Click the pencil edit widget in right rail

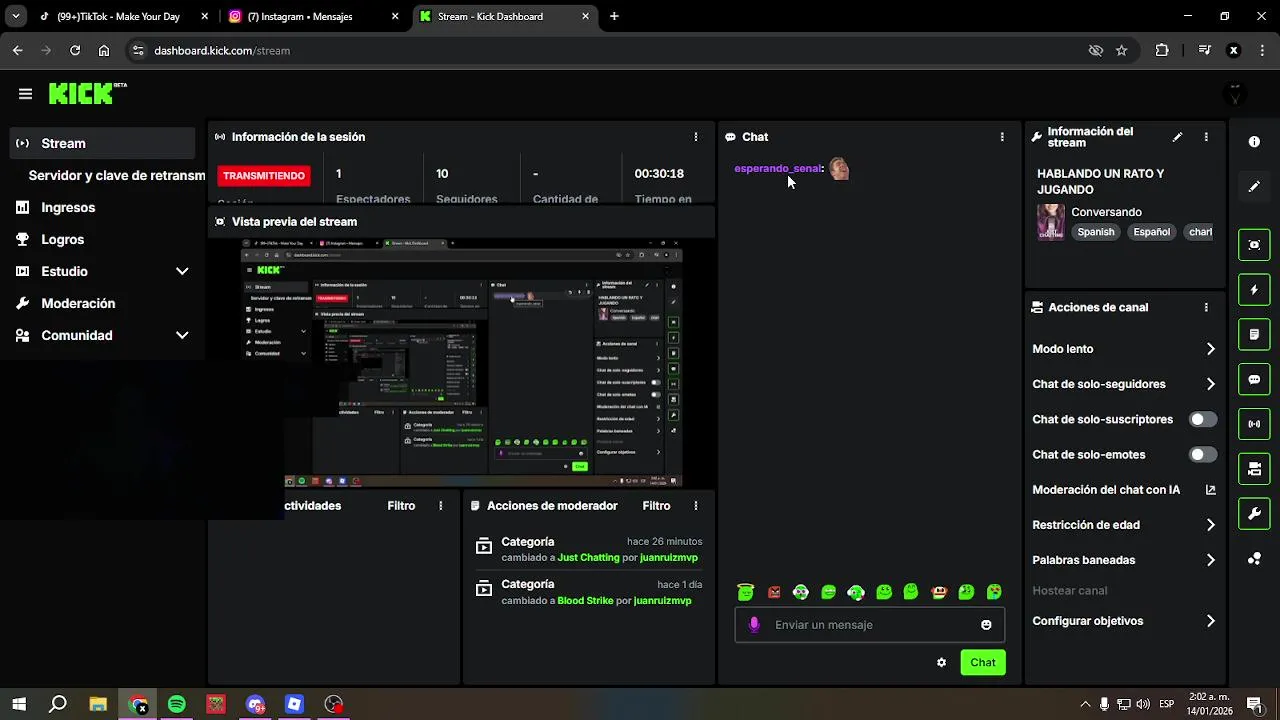pos(1254,187)
